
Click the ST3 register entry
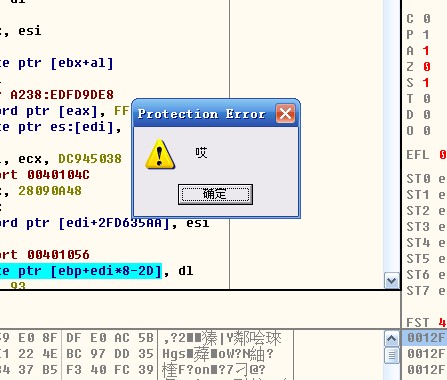coord(426,227)
